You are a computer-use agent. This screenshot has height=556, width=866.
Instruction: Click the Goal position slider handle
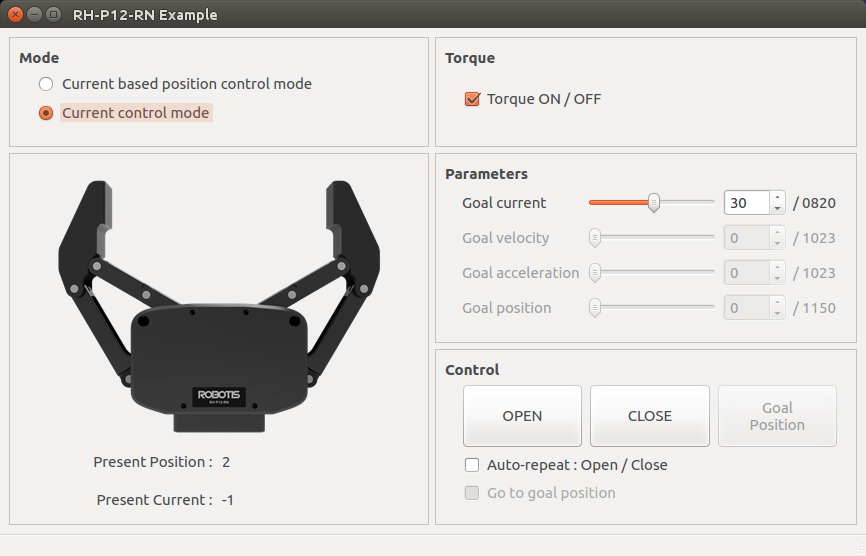tap(595, 308)
